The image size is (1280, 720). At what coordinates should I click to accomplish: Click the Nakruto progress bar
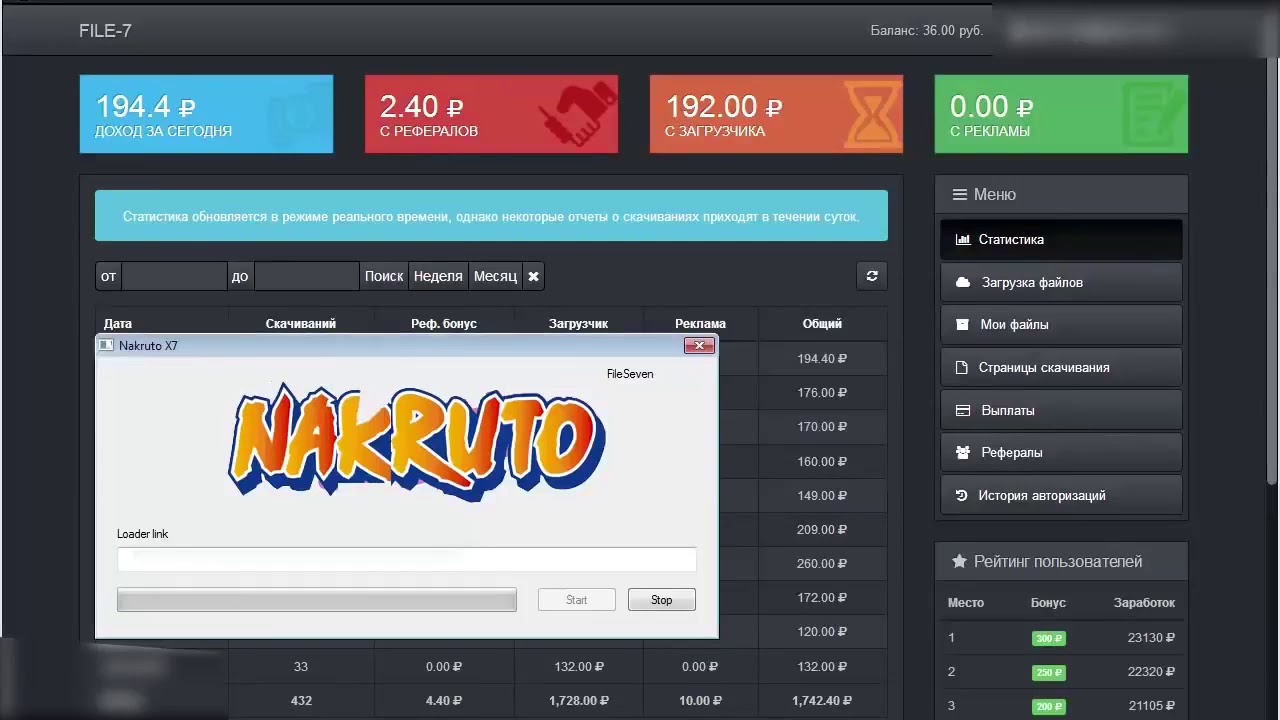pos(317,599)
